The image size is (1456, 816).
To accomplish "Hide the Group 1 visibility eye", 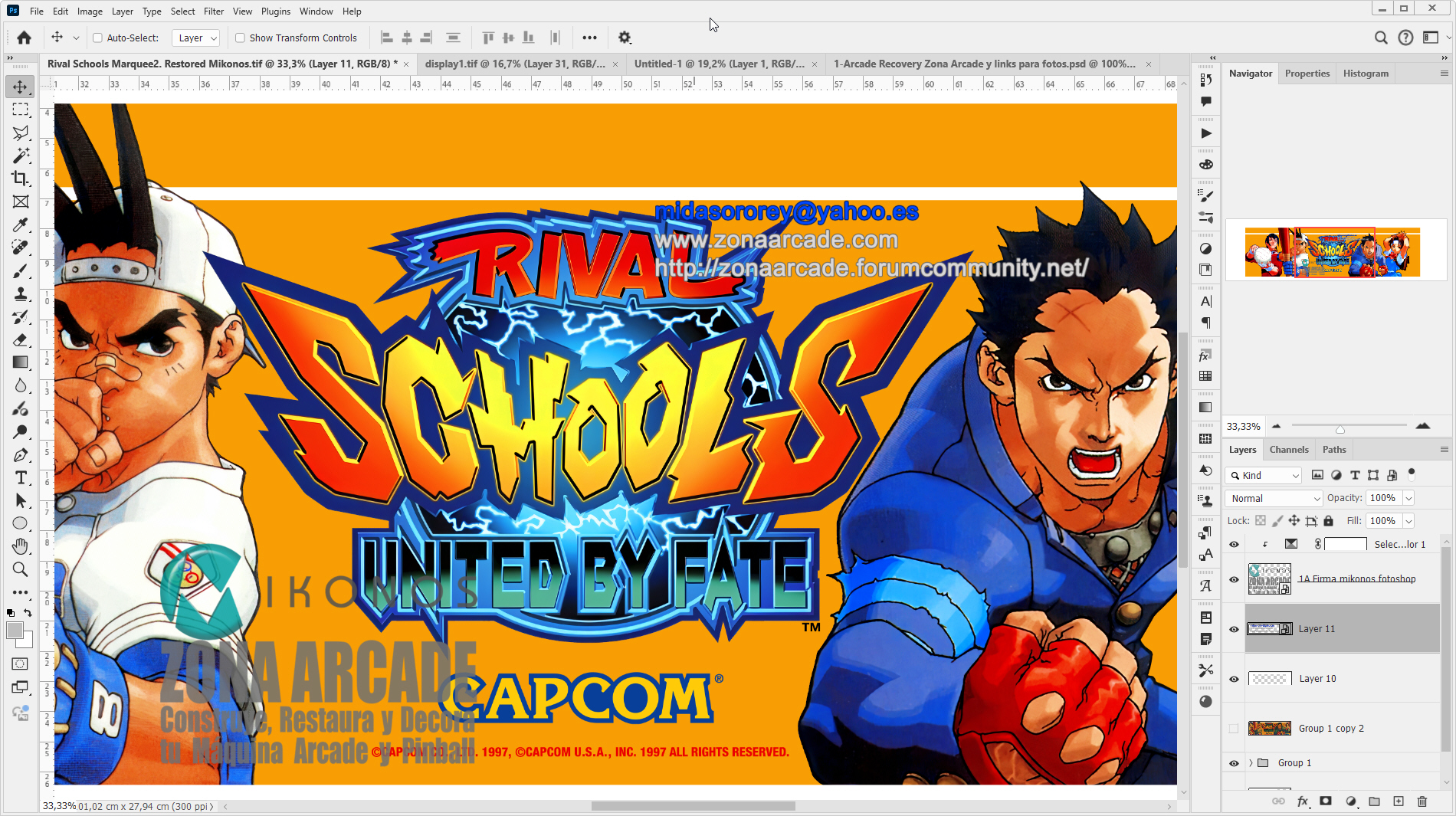I will (x=1234, y=763).
